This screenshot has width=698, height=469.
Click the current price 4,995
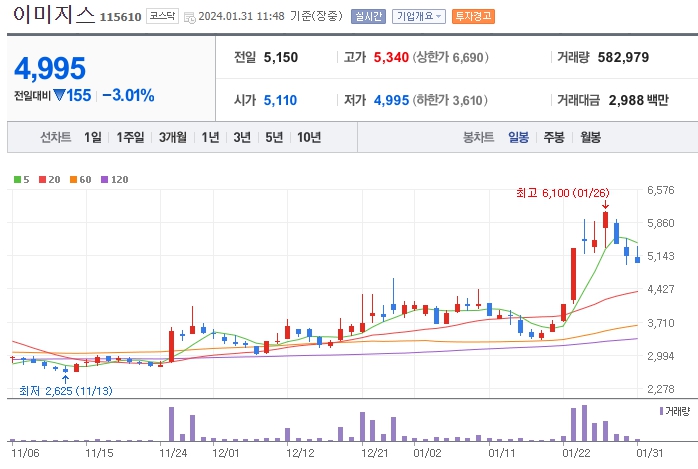(x=50, y=68)
